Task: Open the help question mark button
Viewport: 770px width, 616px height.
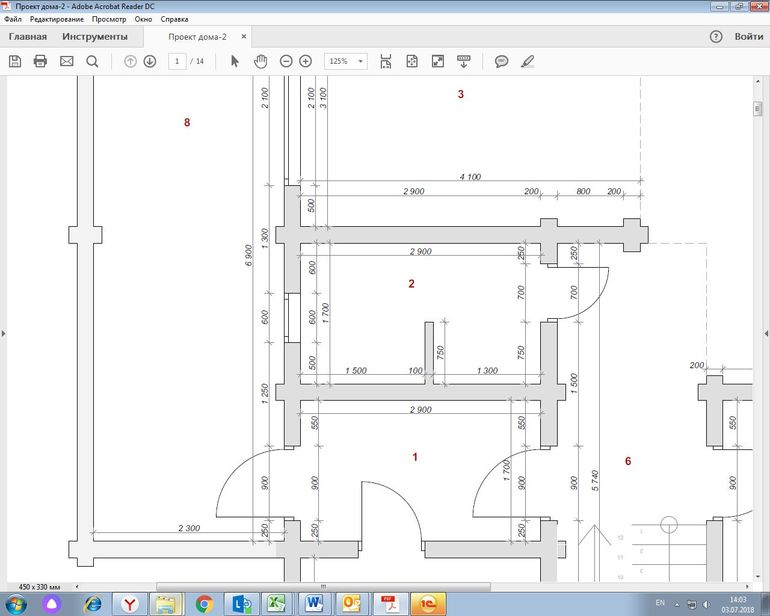Action: click(x=716, y=37)
